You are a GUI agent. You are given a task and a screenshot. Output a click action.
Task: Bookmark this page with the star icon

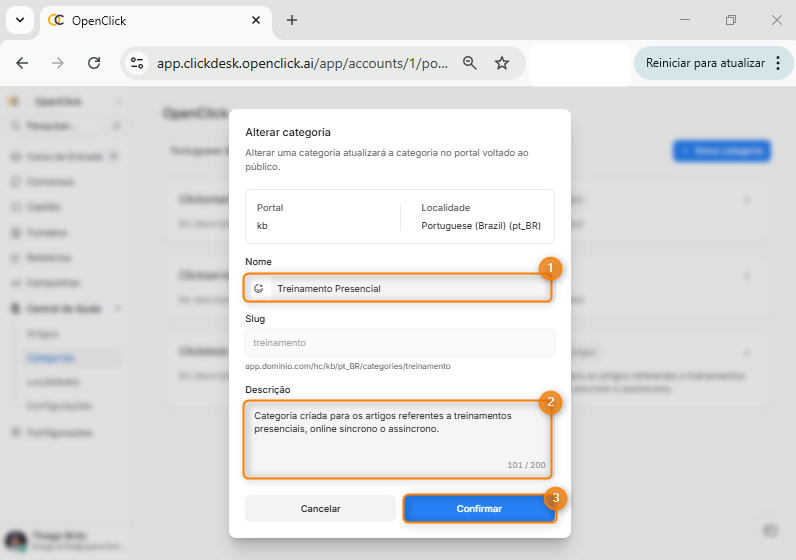click(x=502, y=63)
